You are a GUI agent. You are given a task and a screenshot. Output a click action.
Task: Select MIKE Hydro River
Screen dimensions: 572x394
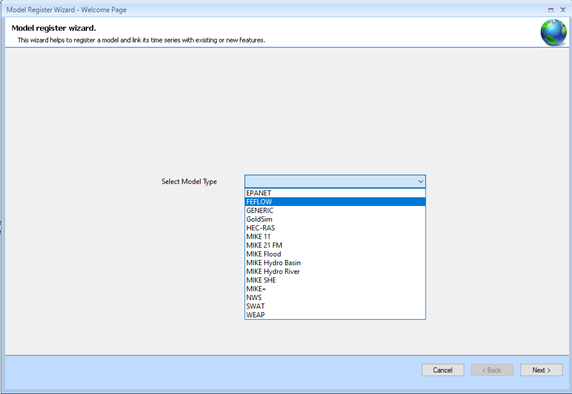coord(335,271)
